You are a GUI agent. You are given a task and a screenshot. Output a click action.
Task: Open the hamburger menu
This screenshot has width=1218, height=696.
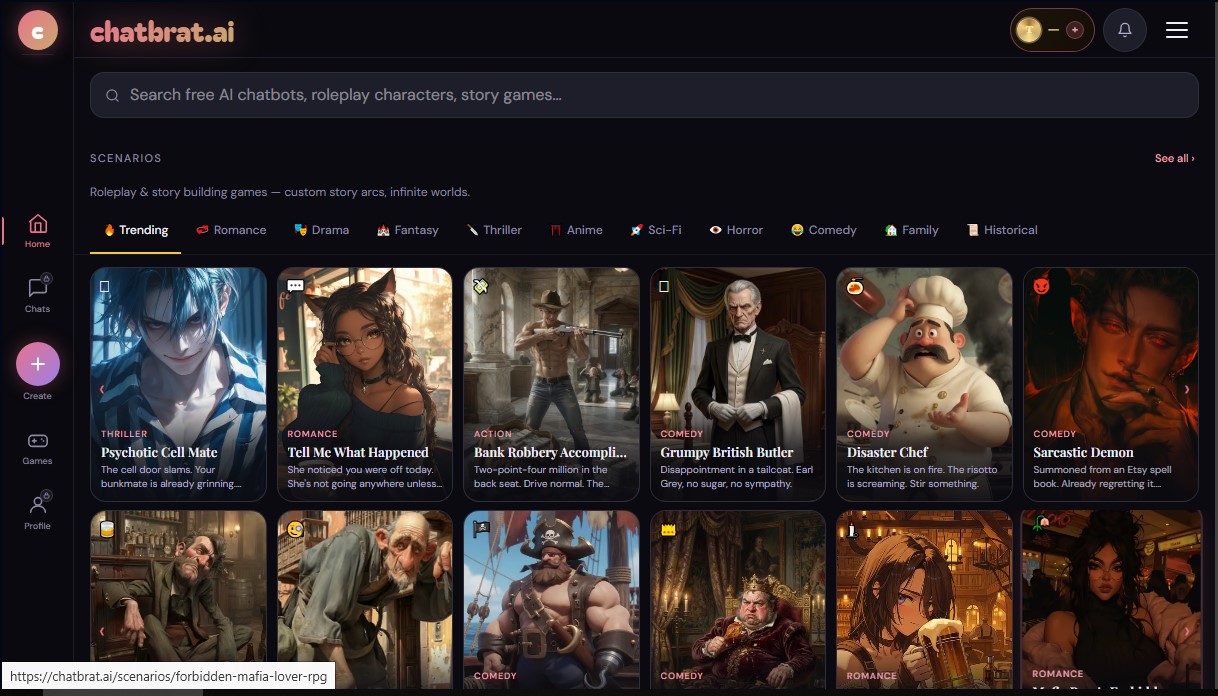pos(1177,30)
